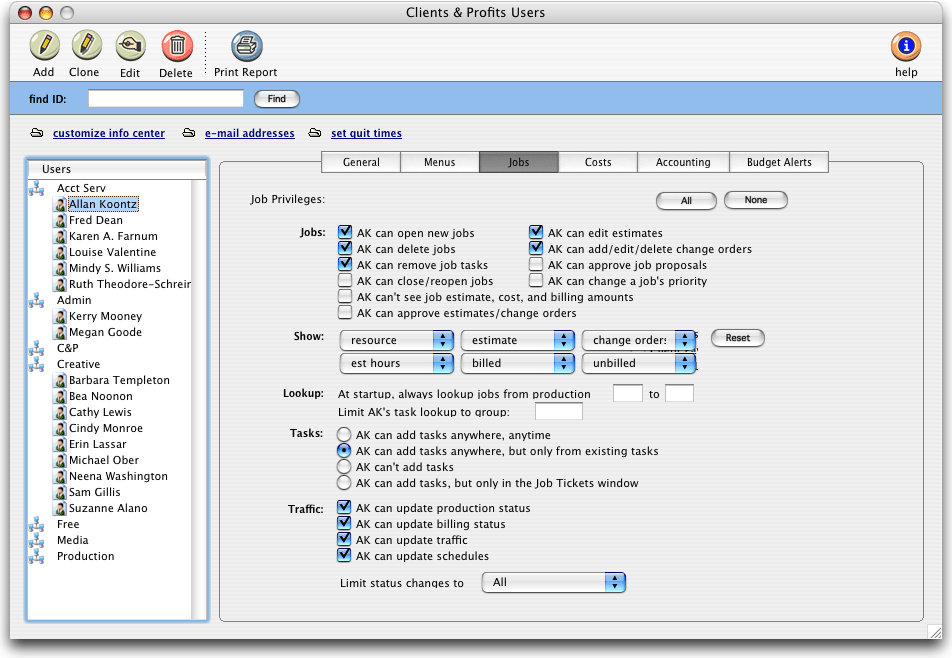Click the All job privileges button
Viewport: 952px width, 658px height.
(686, 200)
